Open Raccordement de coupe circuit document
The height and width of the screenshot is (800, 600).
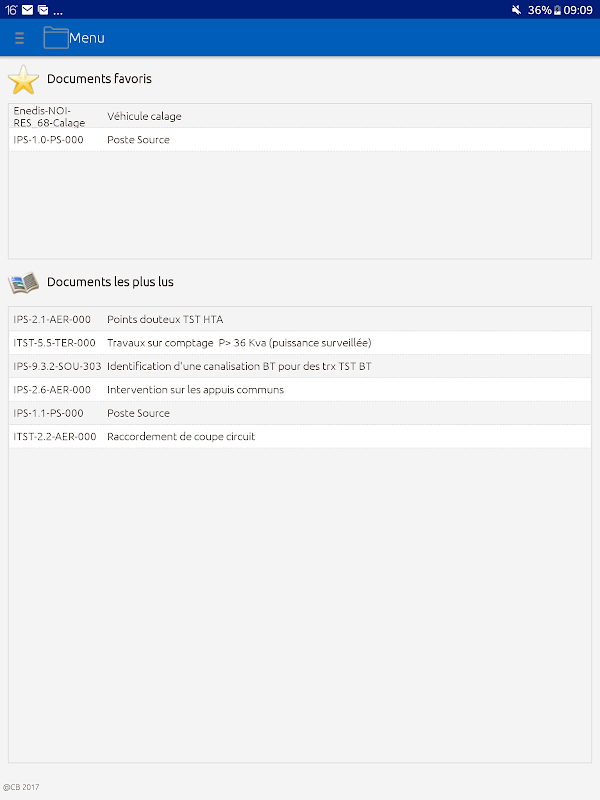181,437
